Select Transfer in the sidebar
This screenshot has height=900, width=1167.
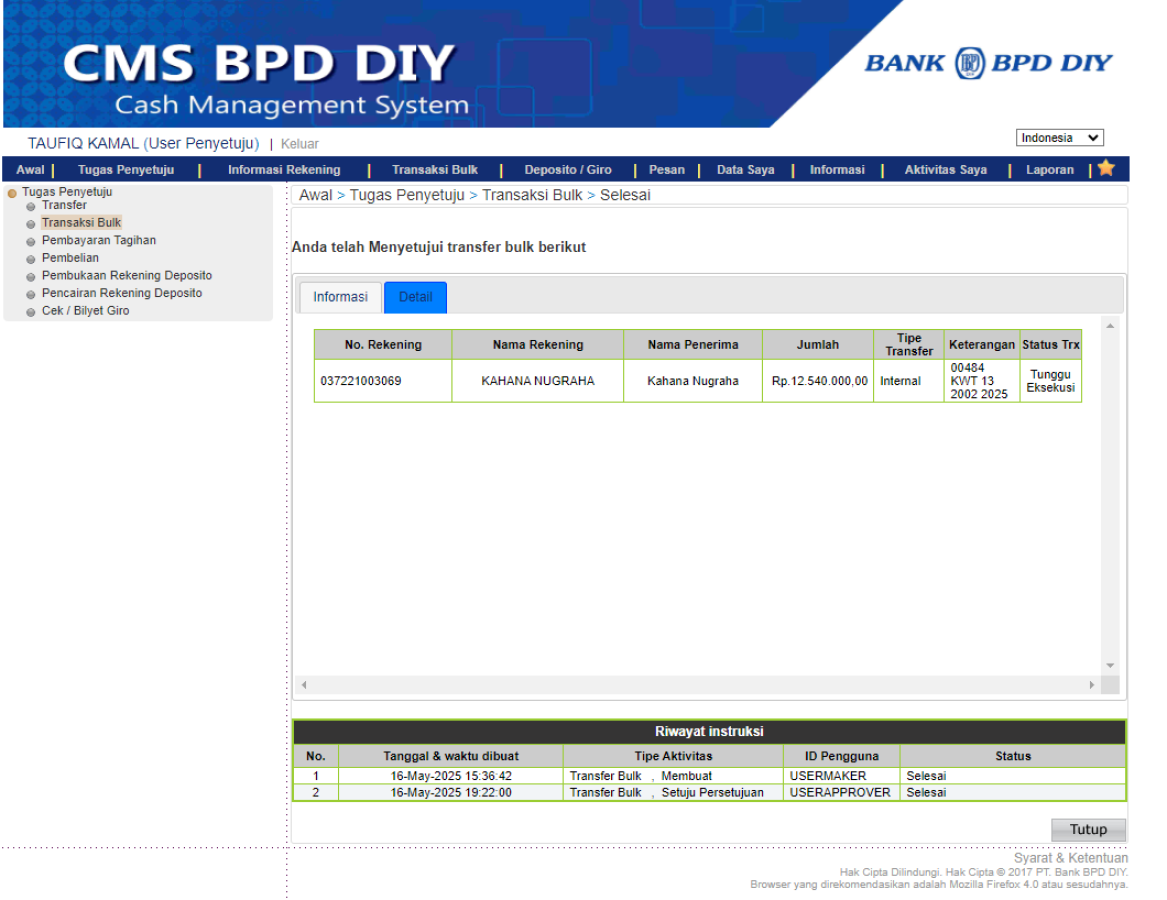point(64,205)
